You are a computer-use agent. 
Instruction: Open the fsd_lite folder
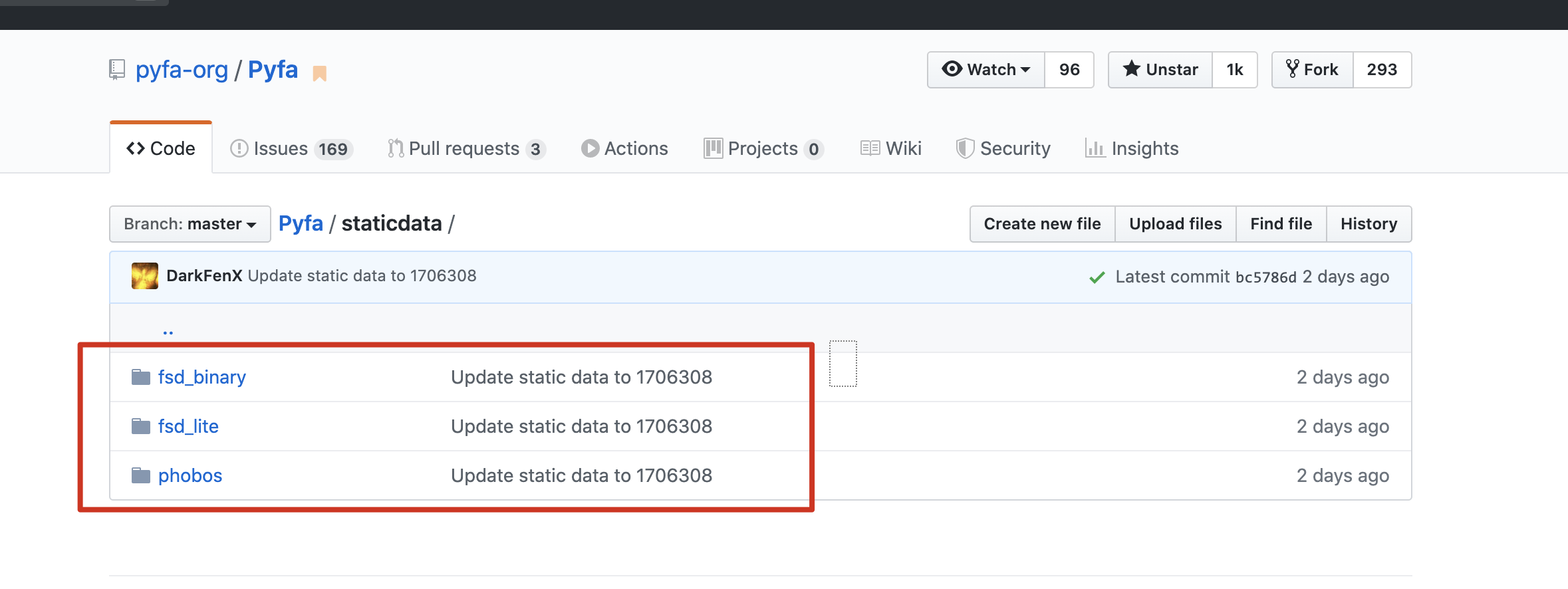click(x=188, y=426)
